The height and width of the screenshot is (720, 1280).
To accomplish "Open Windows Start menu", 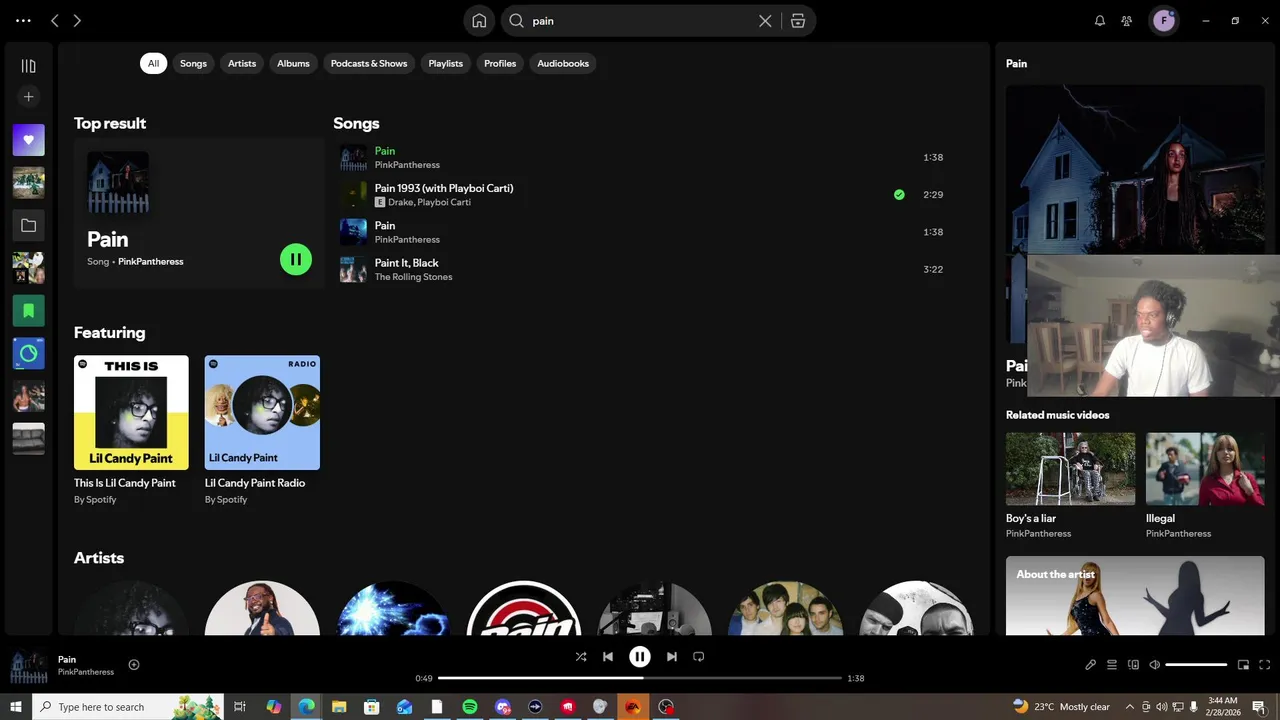I will pyautogui.click(x=16, y=707).
